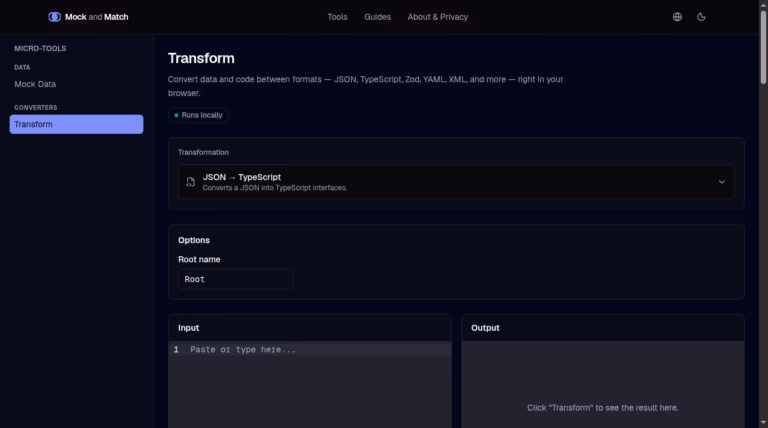Click the scrollbar down arrow
This screenshot has width=768, height=428.
click(x=763, y=423)
